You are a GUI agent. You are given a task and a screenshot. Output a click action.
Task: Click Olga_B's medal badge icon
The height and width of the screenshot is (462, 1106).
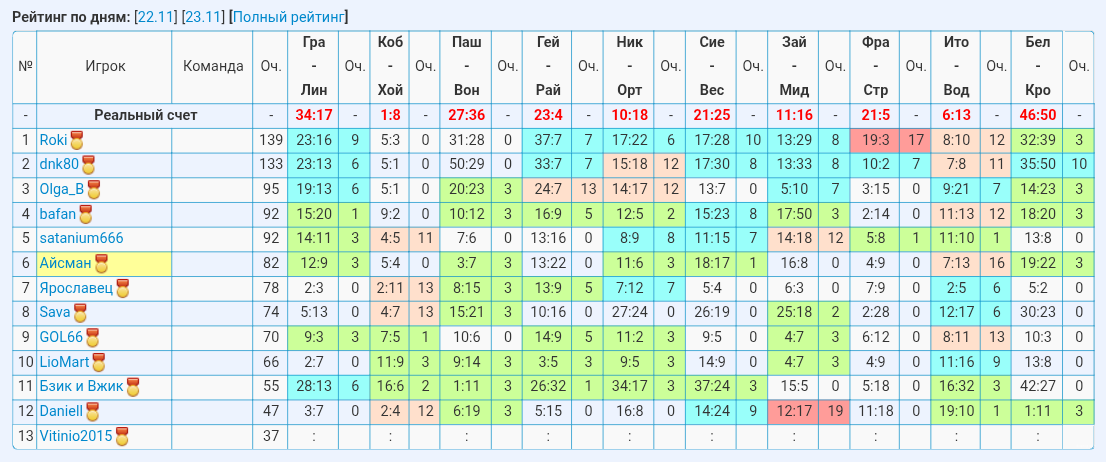[93, 190]
